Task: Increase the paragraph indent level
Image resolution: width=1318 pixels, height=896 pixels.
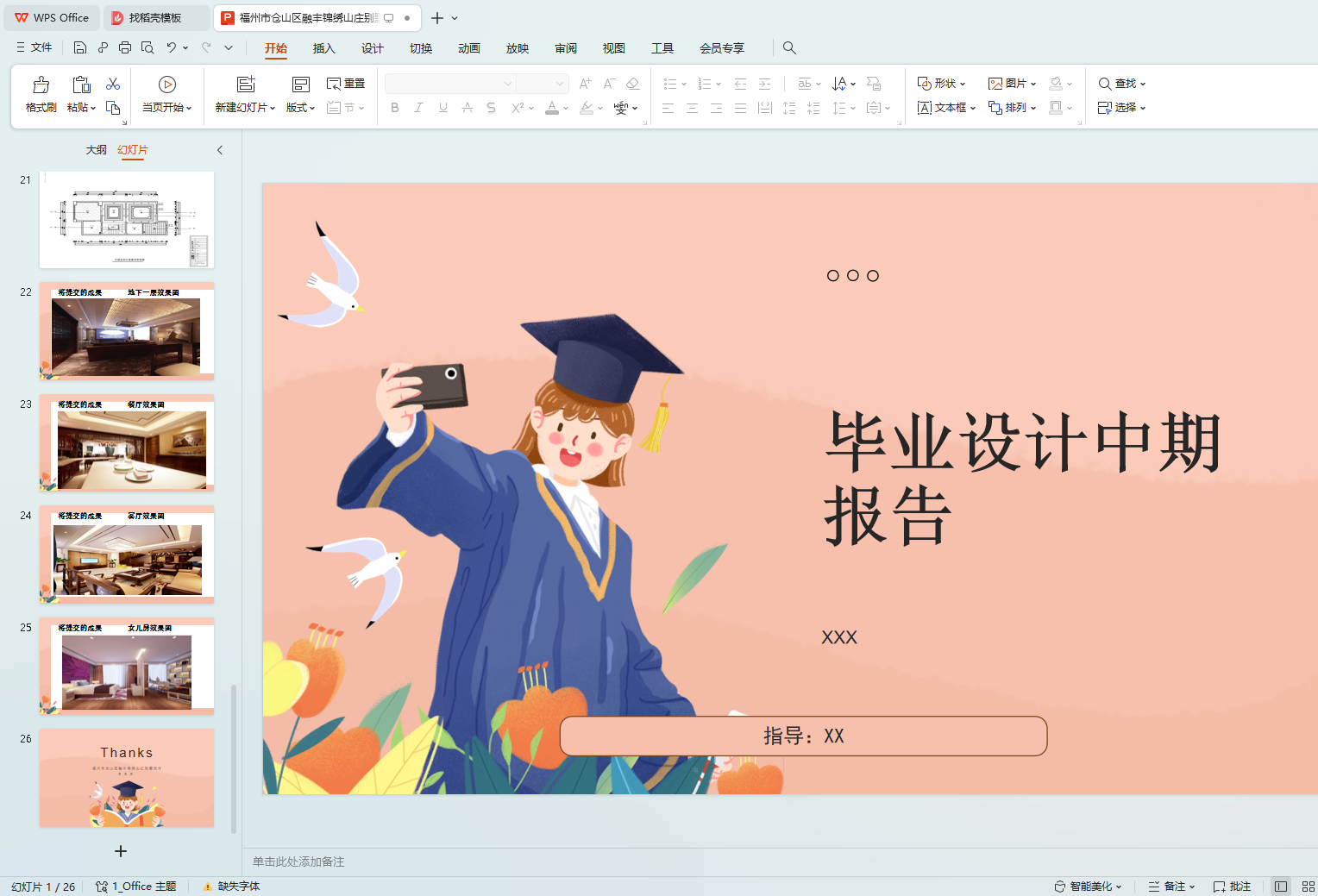Action: [x=764, y=84]
